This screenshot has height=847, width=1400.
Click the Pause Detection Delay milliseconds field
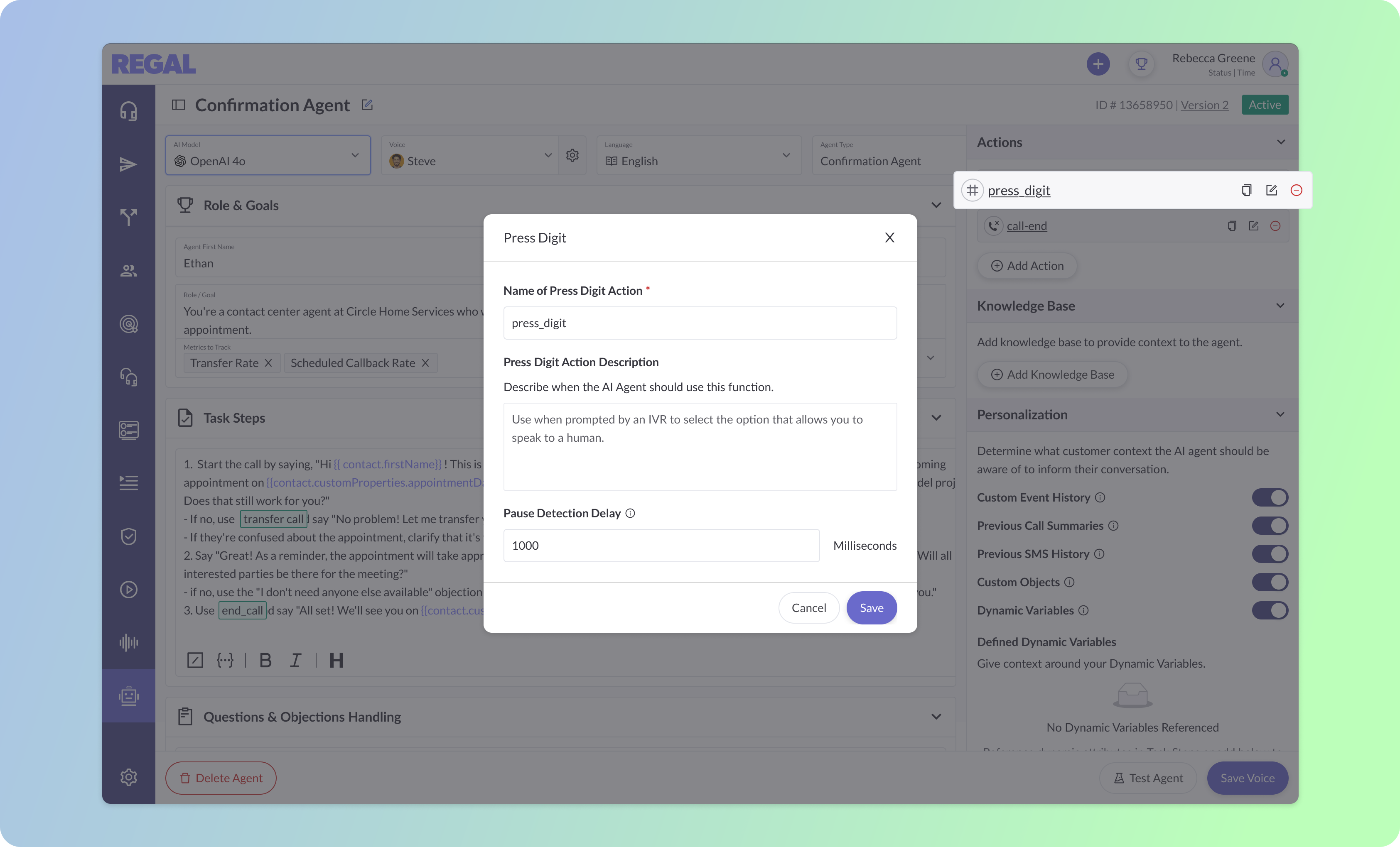pyautogui.click(x=661, y=546)
